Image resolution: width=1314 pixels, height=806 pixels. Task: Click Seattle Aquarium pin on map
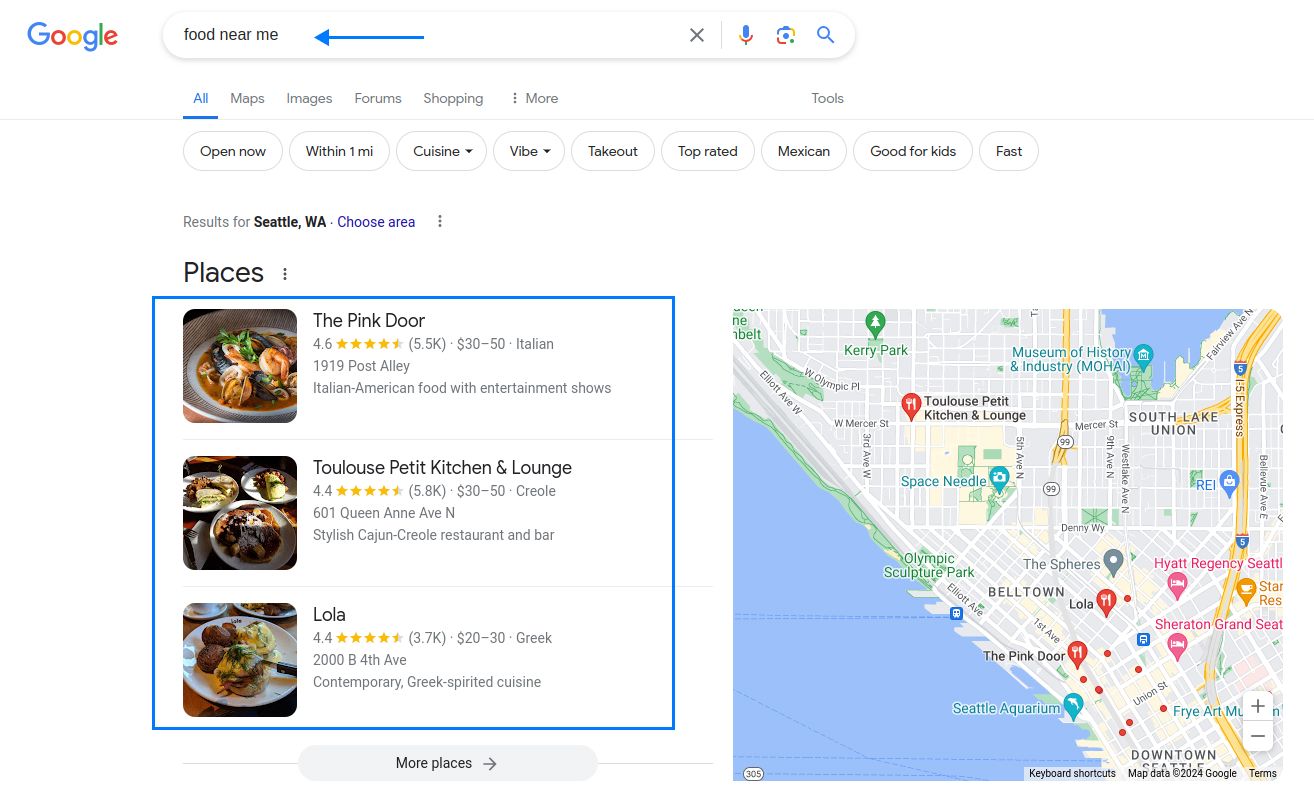click(x=1073, y=706)
